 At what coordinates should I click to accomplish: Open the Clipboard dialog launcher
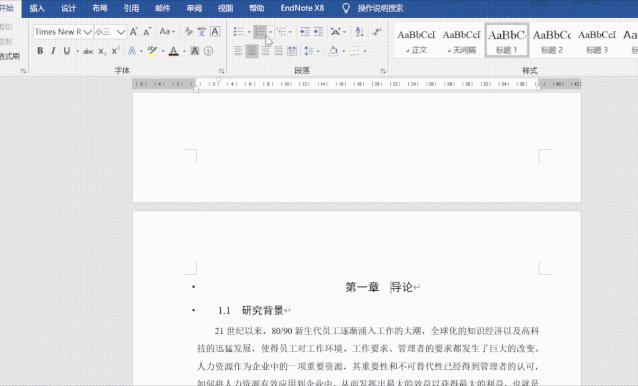pyautogui.click(x=23, y=71)
